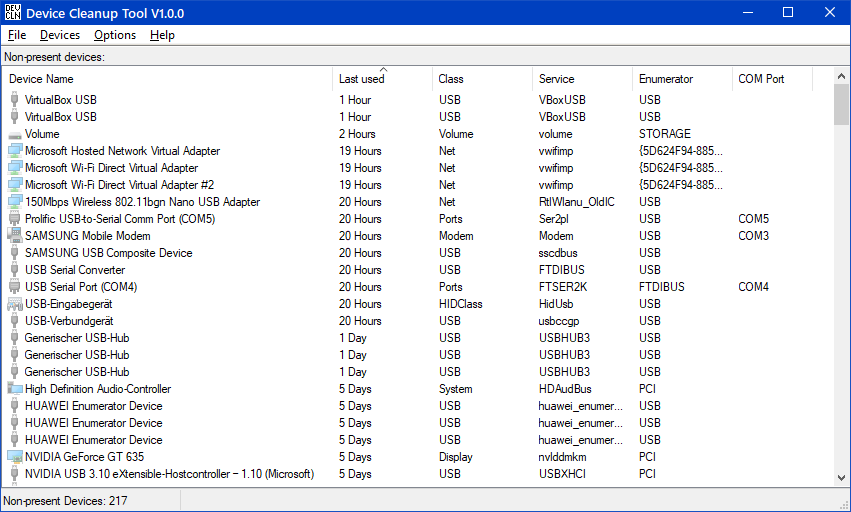The width and height of the screenshot is (851, 512).
Task: Click the vertical scrollbar down arrow
Action: pos(841,481)
